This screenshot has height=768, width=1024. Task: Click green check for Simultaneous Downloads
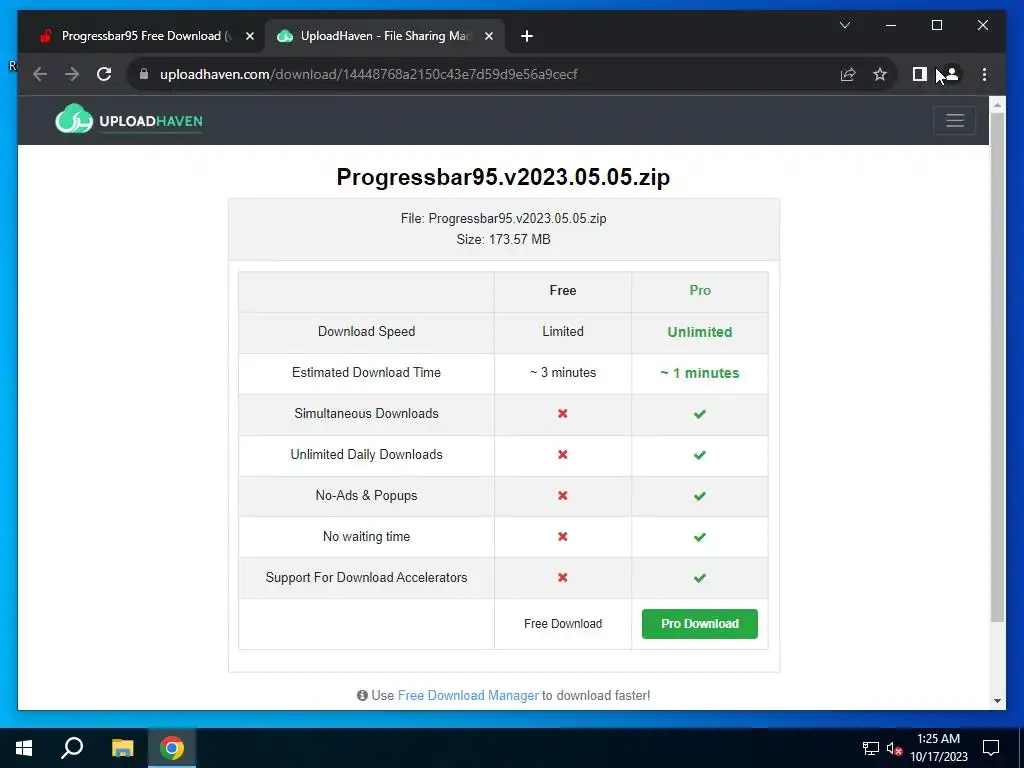[699, 414]
